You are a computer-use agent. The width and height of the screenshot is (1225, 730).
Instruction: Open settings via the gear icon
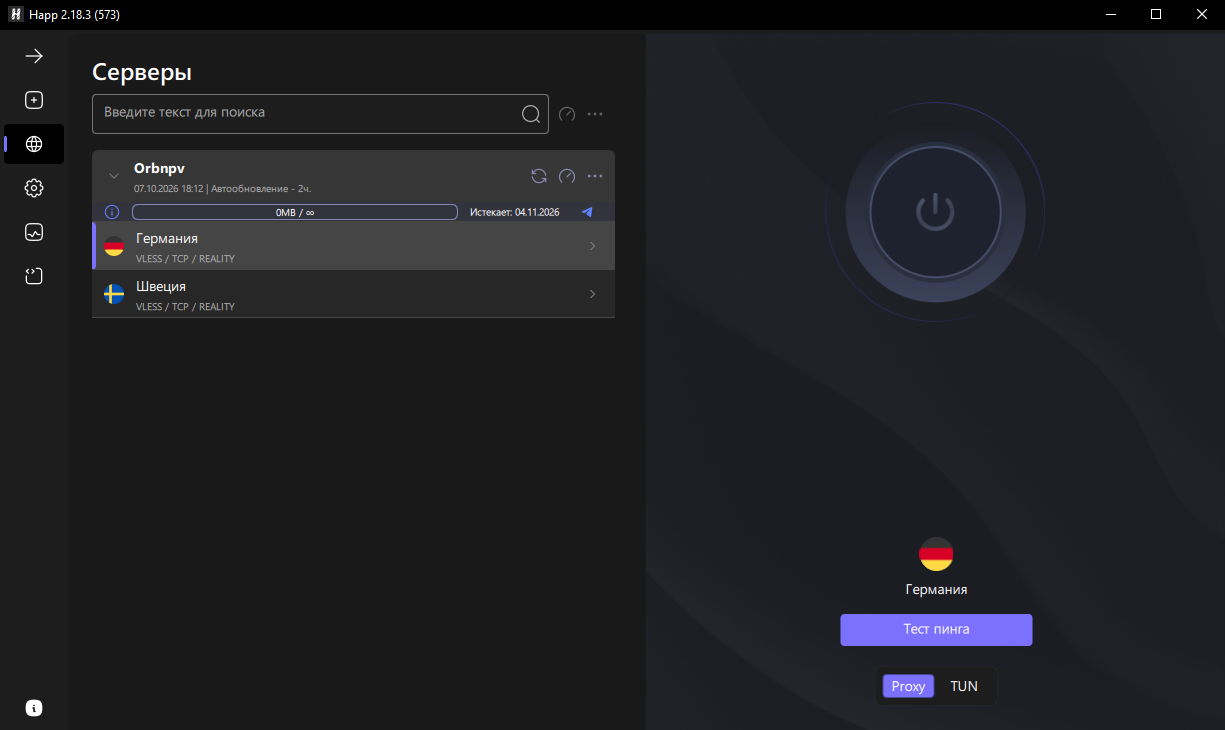coord(34,188)
